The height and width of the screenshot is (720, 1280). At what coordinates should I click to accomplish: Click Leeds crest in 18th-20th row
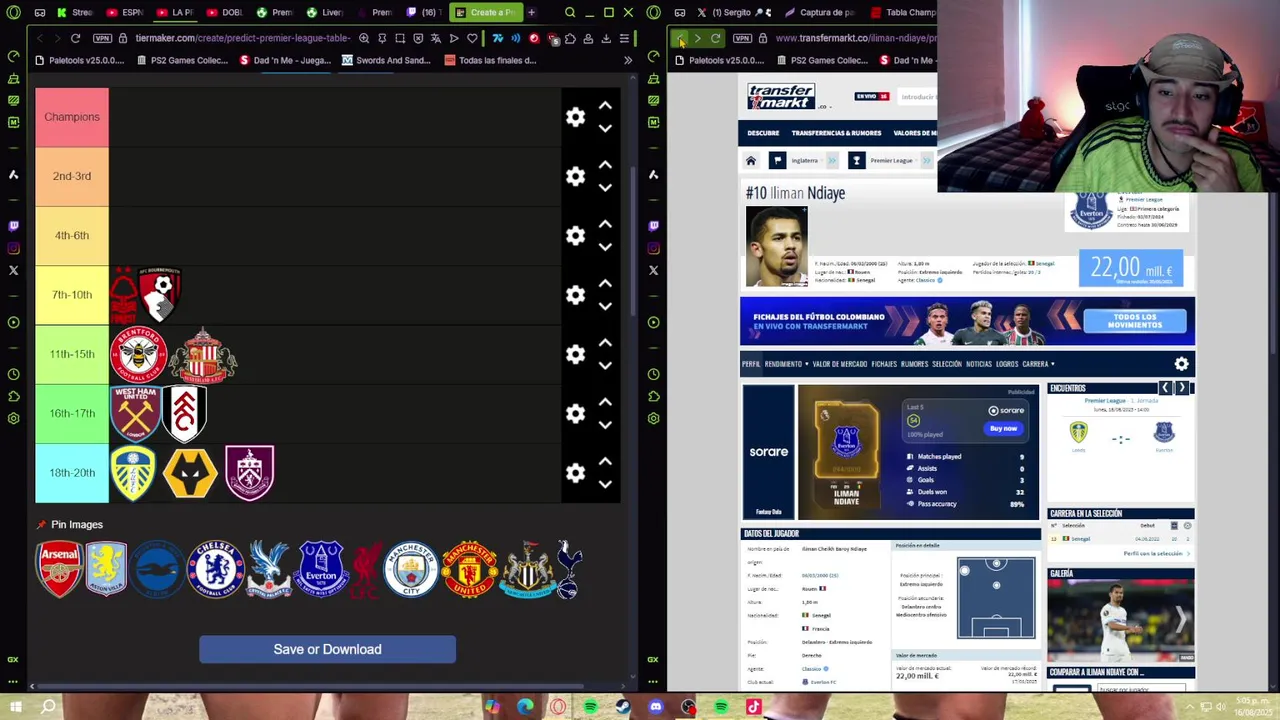point(133,473)
